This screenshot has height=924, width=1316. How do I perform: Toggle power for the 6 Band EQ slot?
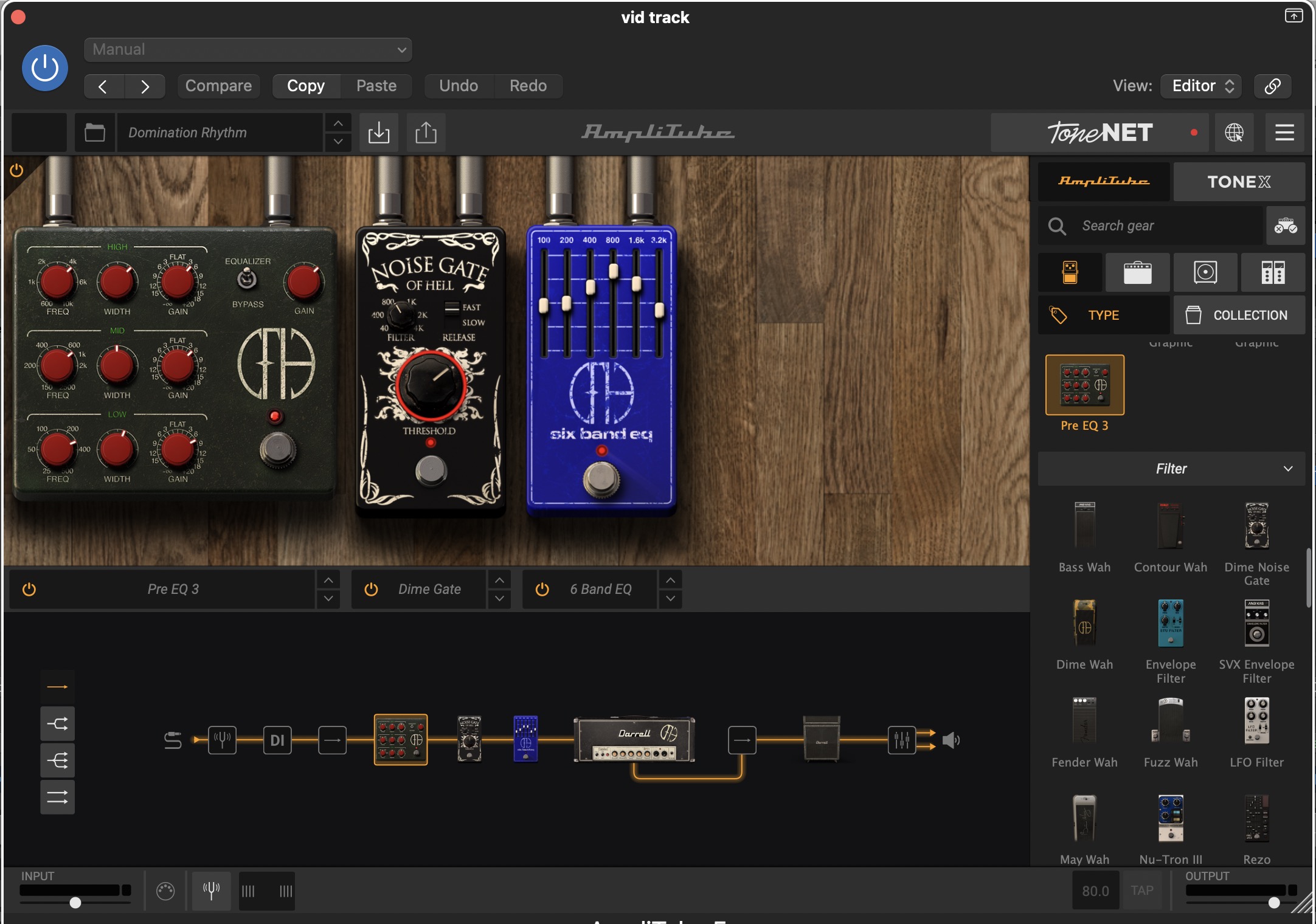click(x=542, y=589)
